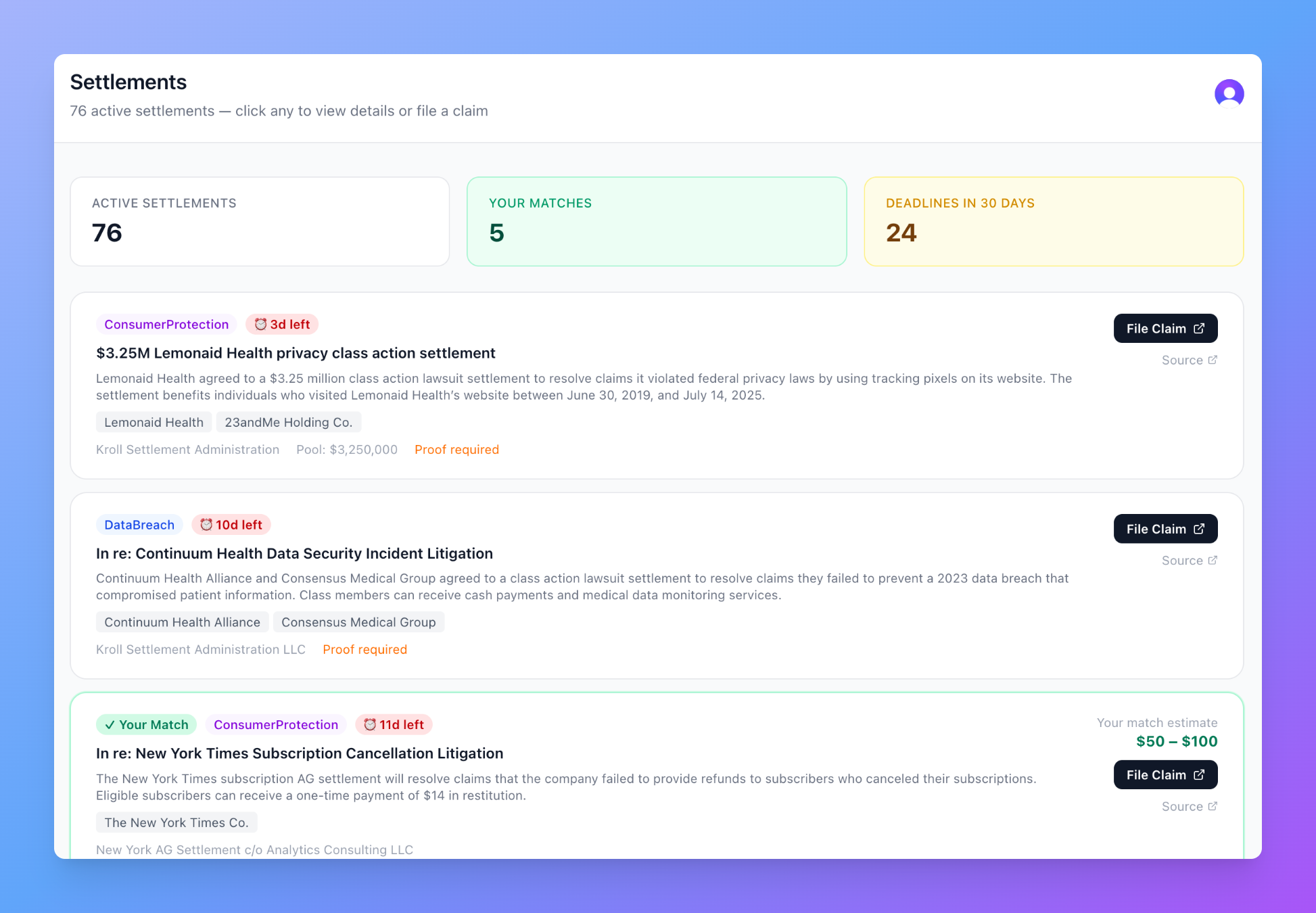Toggle the DataBreach category badge
Screen dimensions: 1316x913
tap(139, 524)
